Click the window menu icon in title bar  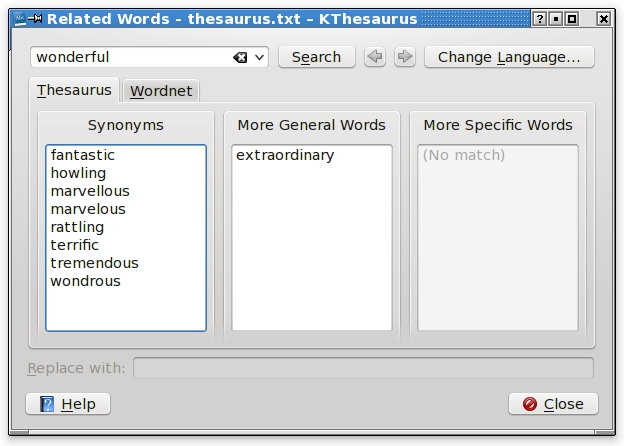tap(19, 18)
